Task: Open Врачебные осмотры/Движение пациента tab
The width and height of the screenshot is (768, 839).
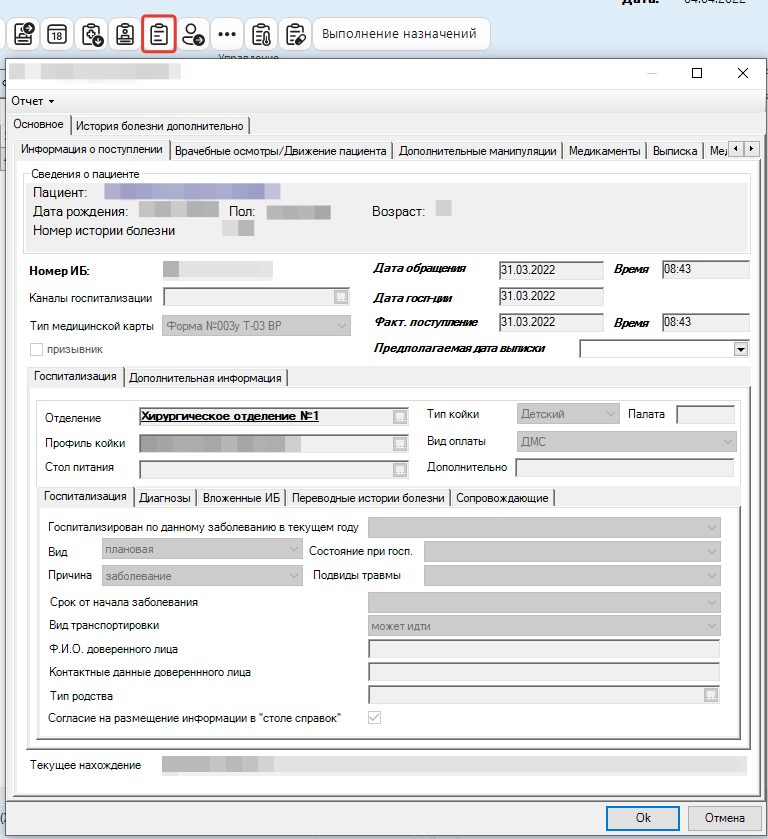Action: [280, 151]
